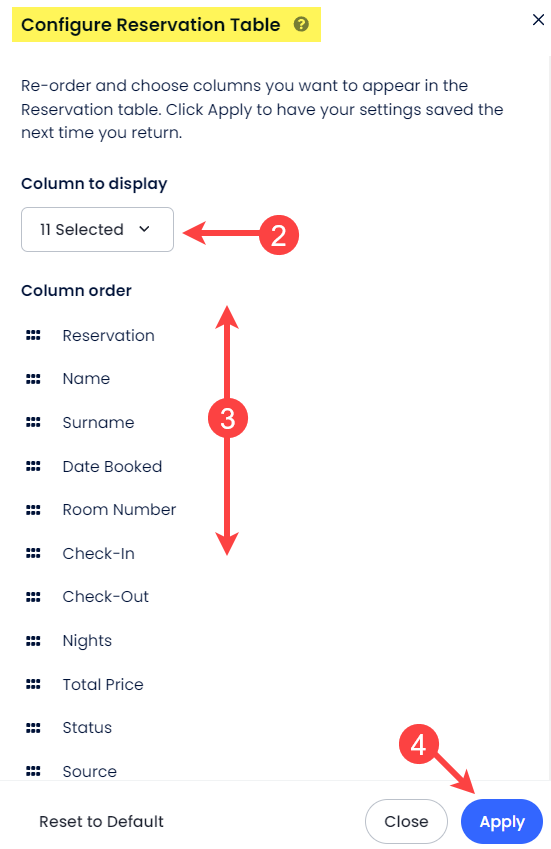Viewport: 551px width, 849px height.
Task: Click the help question mark icon
Action: (x=301, y=24)
